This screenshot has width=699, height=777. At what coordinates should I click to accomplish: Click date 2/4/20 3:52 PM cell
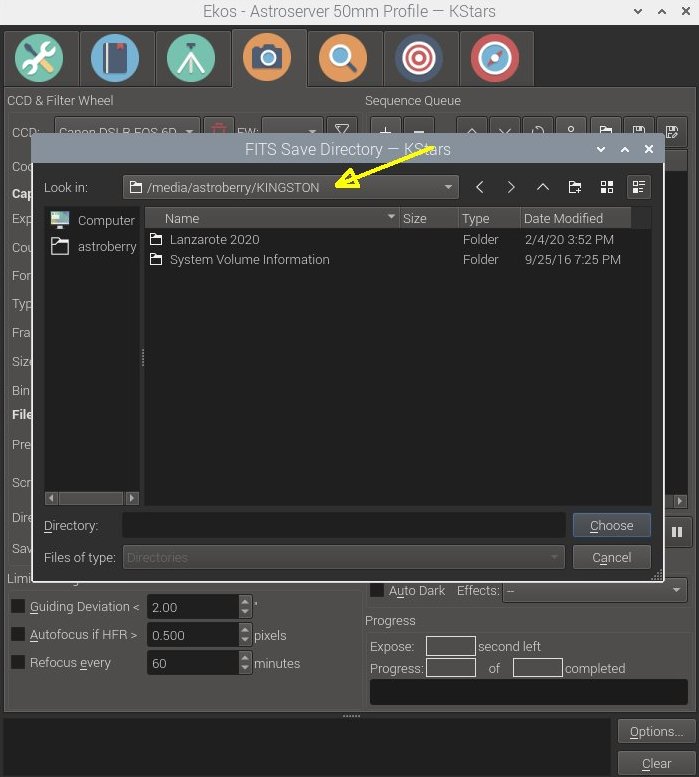(x=569, y=239)
